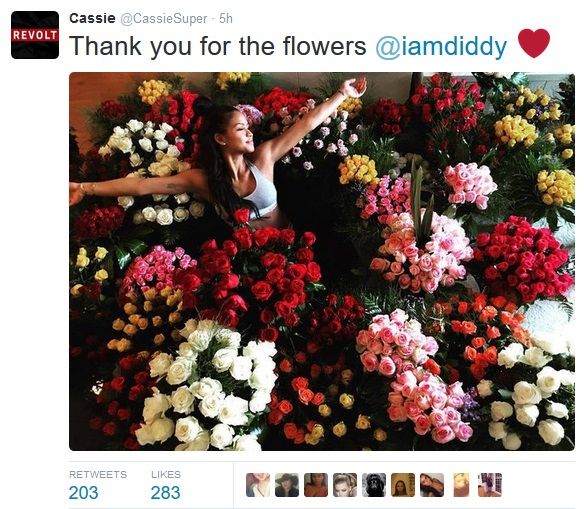
Task: Open the liker avatar in the red top
Action: [316, 485]
